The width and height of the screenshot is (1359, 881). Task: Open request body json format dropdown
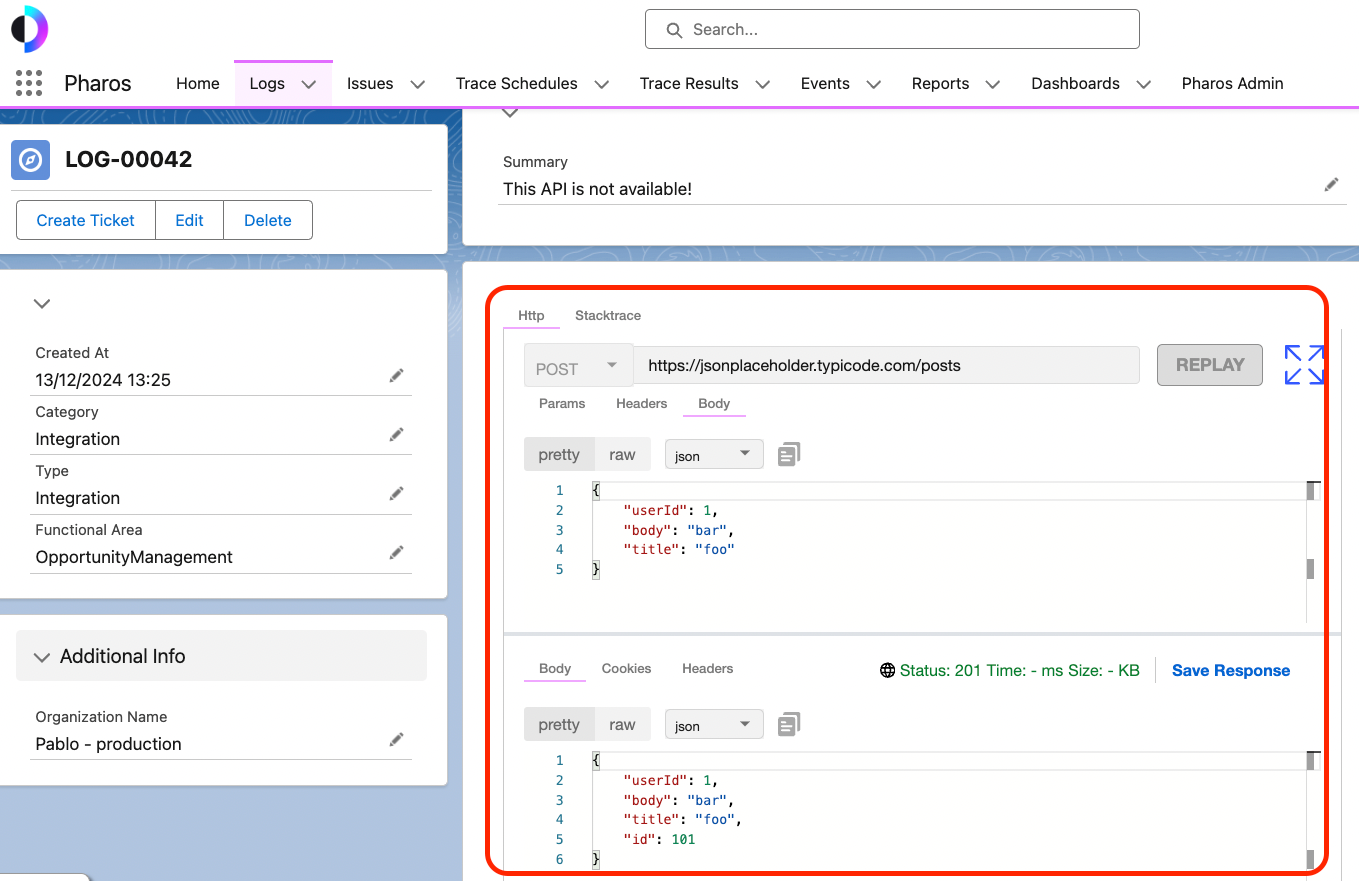pyautogui.click(x=714, y=455)
